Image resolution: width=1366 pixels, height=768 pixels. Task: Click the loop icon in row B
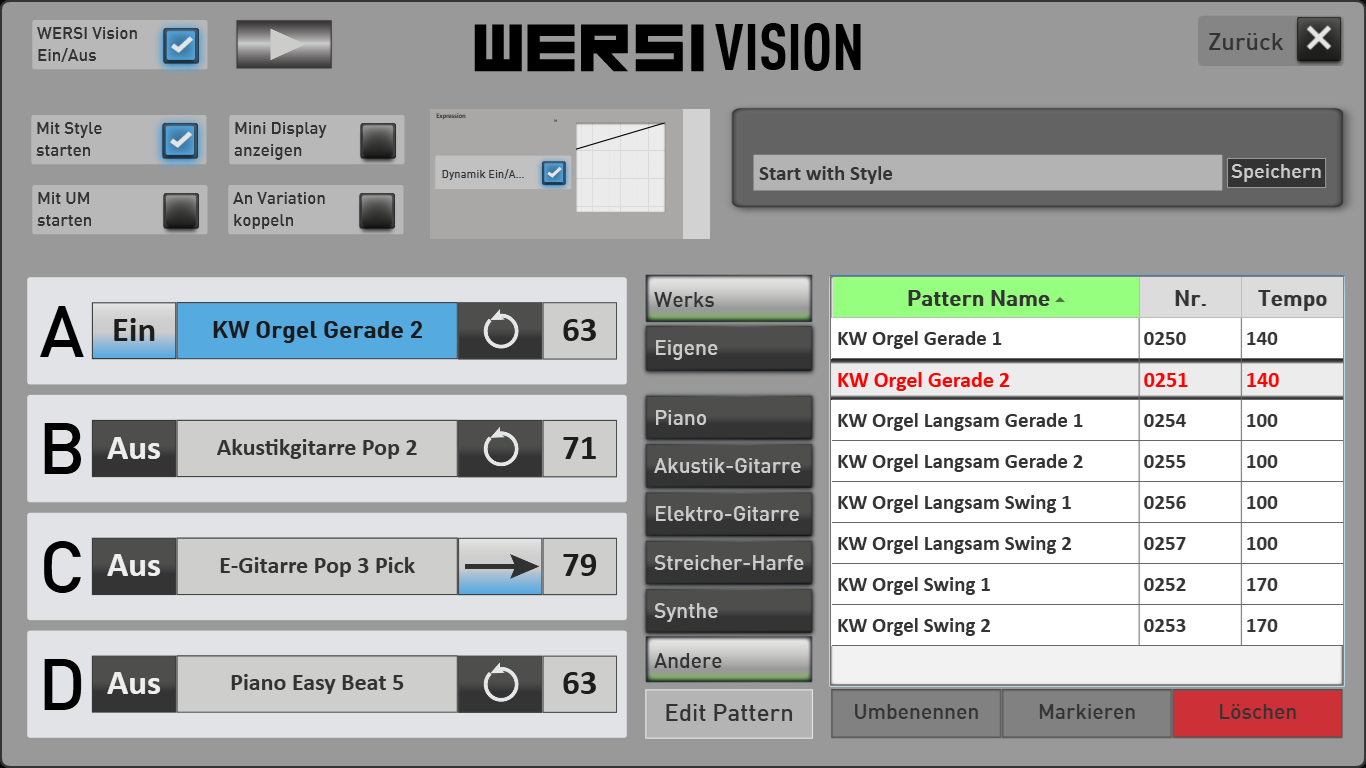(x=500, y=449)
